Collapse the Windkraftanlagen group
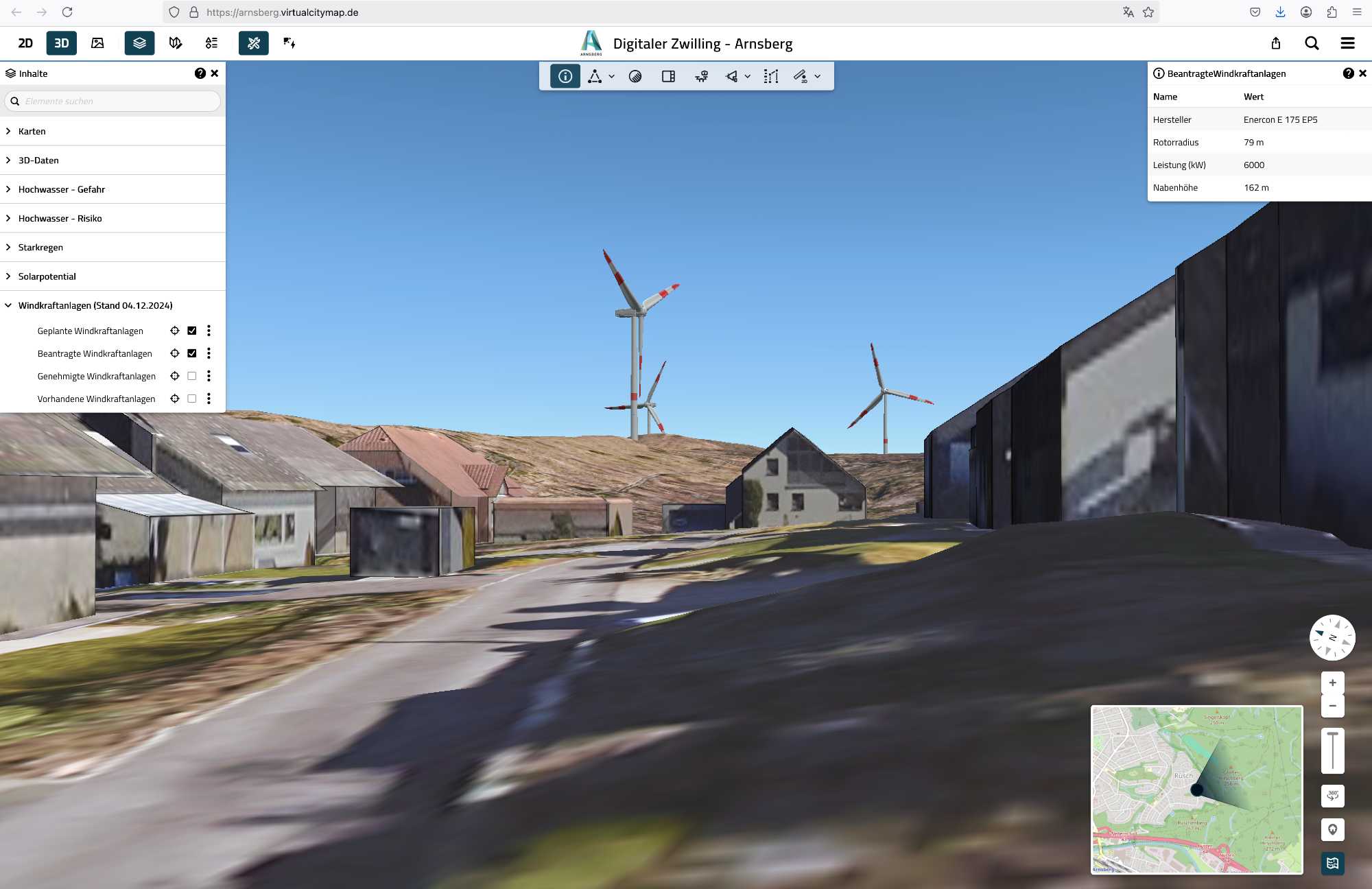The height and width of the screenshot is (889, 1372). 8,305
